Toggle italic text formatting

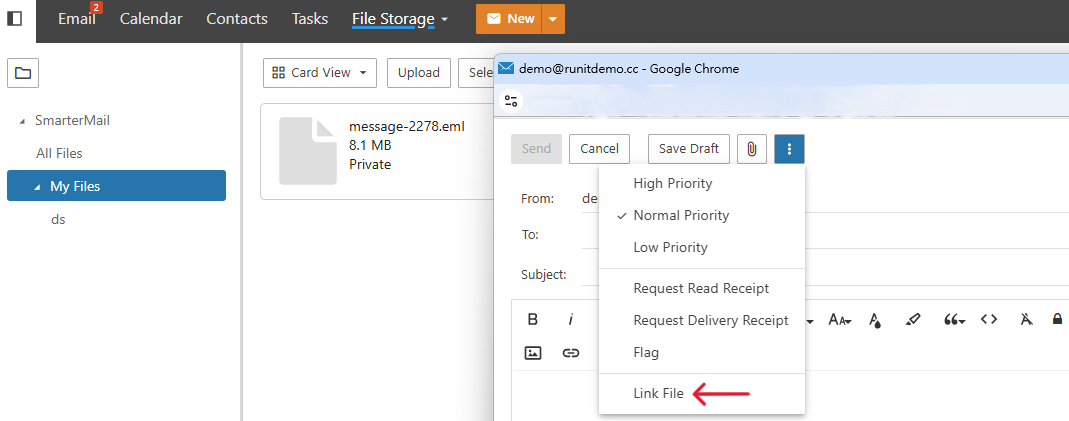571,320
